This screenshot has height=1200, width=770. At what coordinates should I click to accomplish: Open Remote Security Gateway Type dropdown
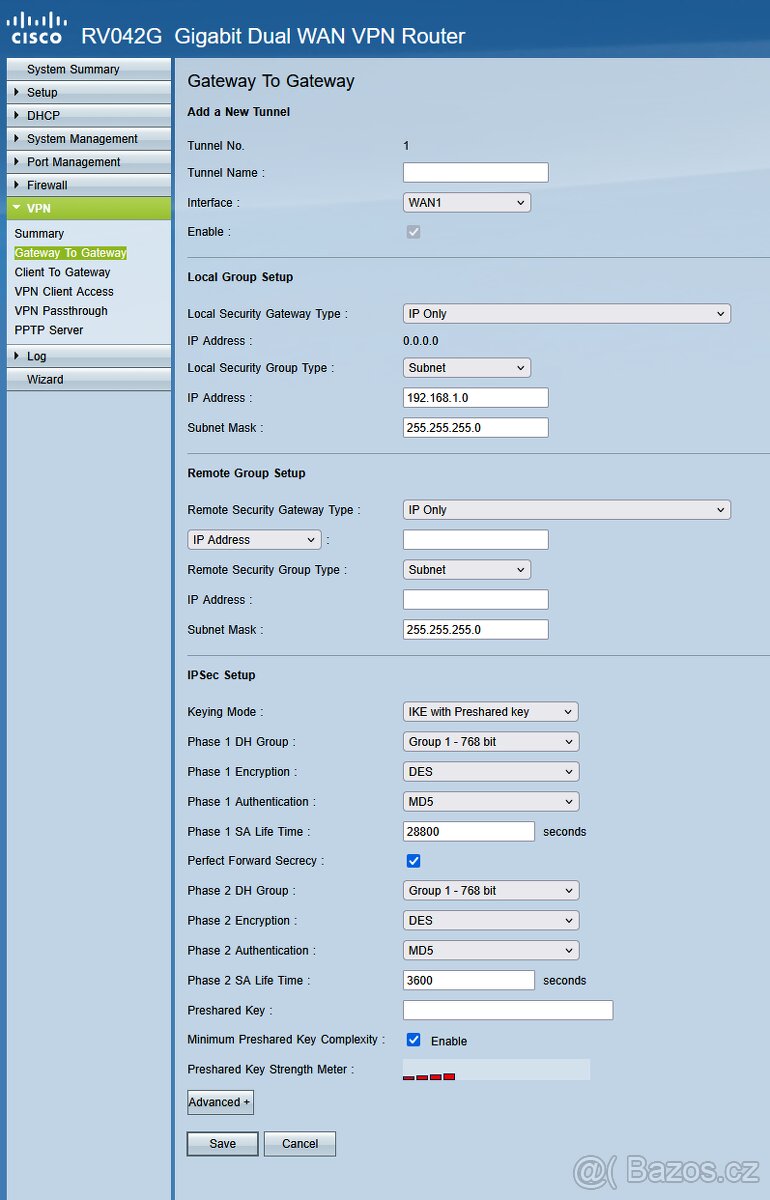coord(567,509)
